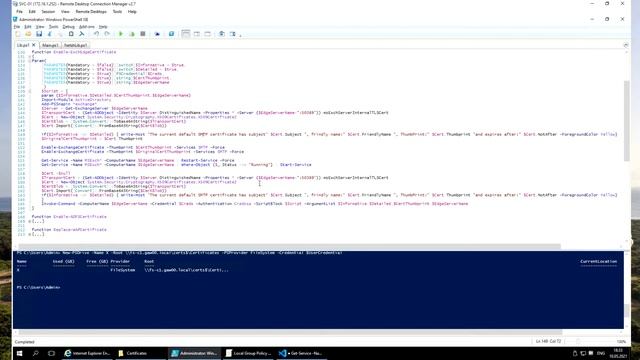Screen dimensions: 640x360
Task: Select the FileSystem provider value in console
Action: [x=122, y=270]
